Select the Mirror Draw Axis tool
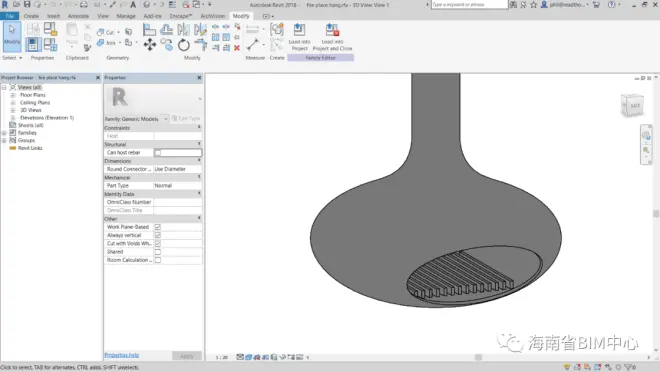 (x=200, y=29)
